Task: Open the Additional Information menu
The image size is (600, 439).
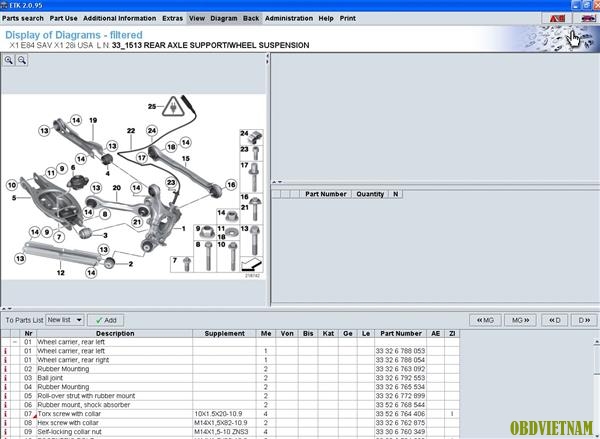Action: tap(119, 18)
